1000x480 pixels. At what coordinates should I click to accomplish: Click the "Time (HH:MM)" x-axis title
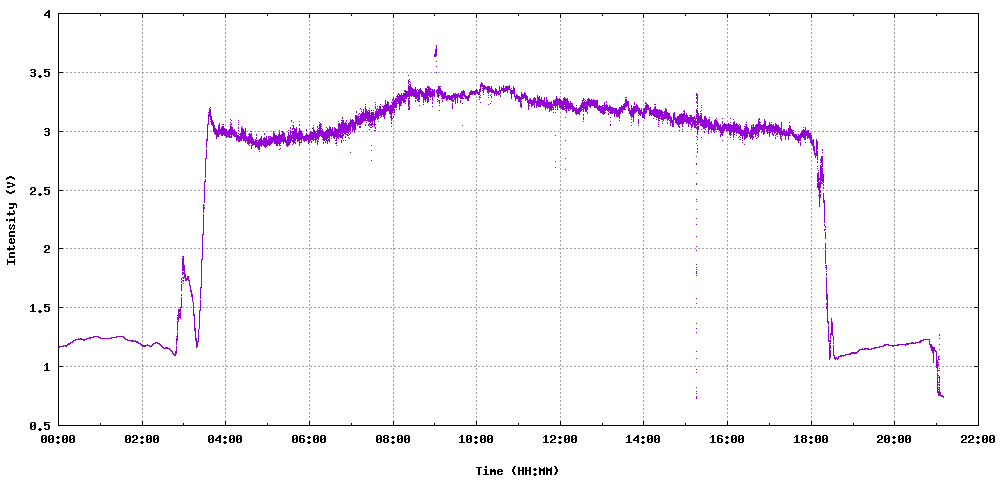coord(517,470)
